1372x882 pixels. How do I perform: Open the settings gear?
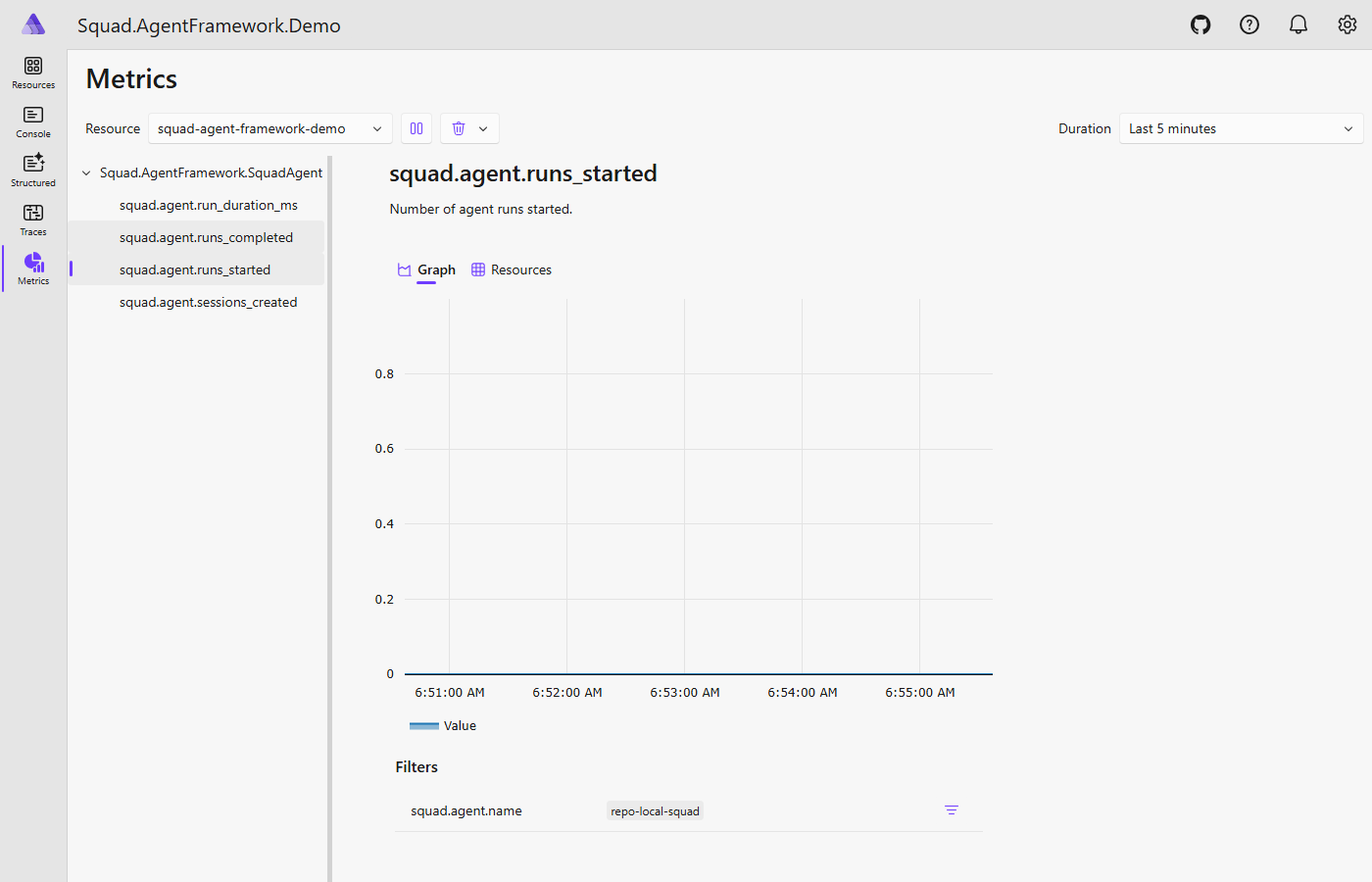[1347, 24]
